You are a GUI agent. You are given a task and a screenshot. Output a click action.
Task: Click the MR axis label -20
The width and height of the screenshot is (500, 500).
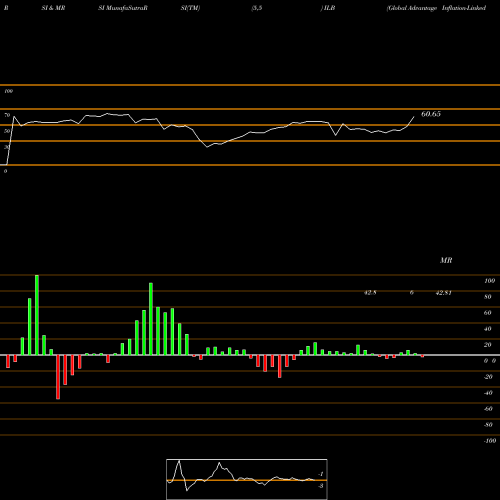point(488,377)
